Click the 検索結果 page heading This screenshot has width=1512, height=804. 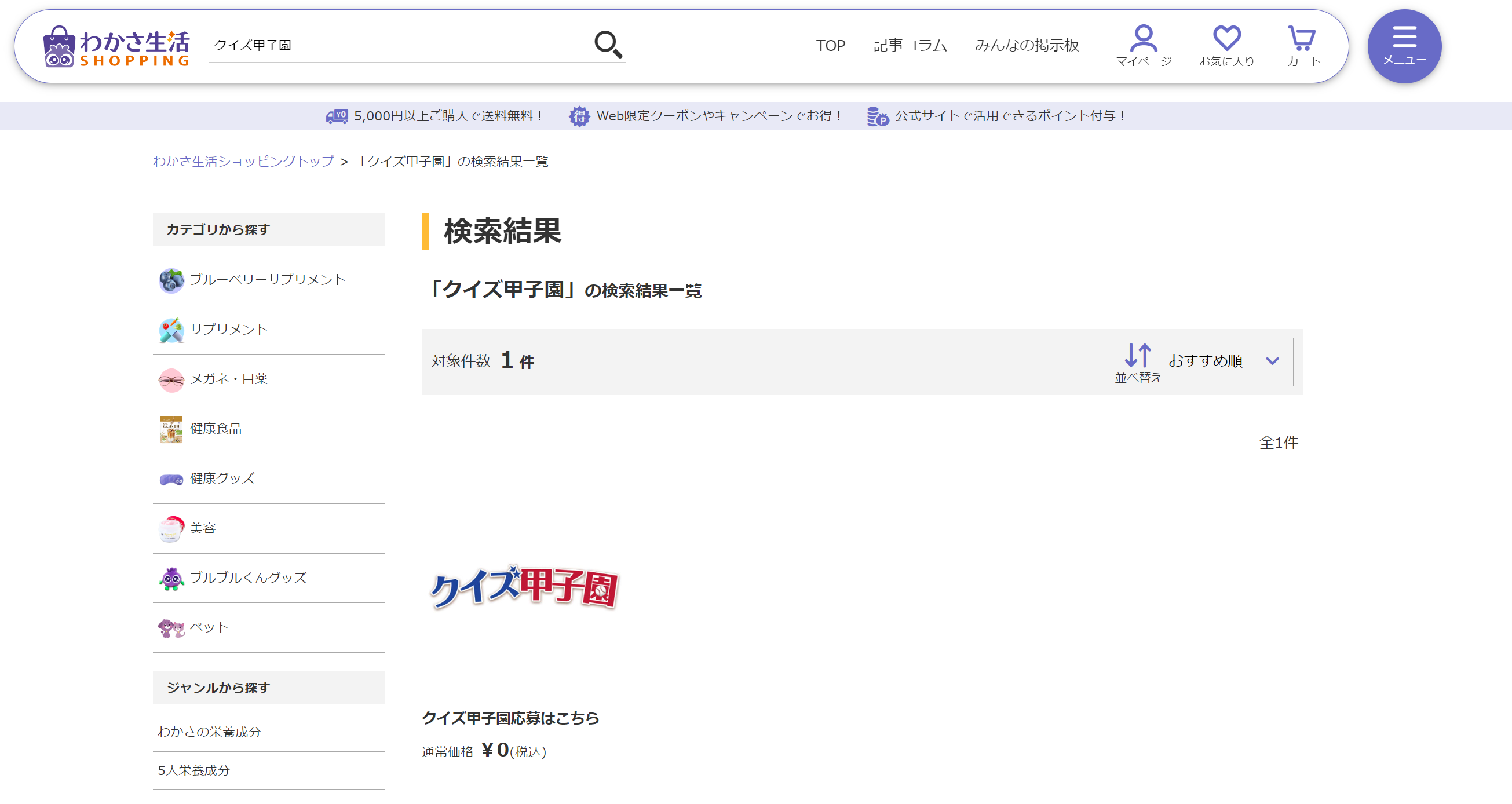pos(502,231)
